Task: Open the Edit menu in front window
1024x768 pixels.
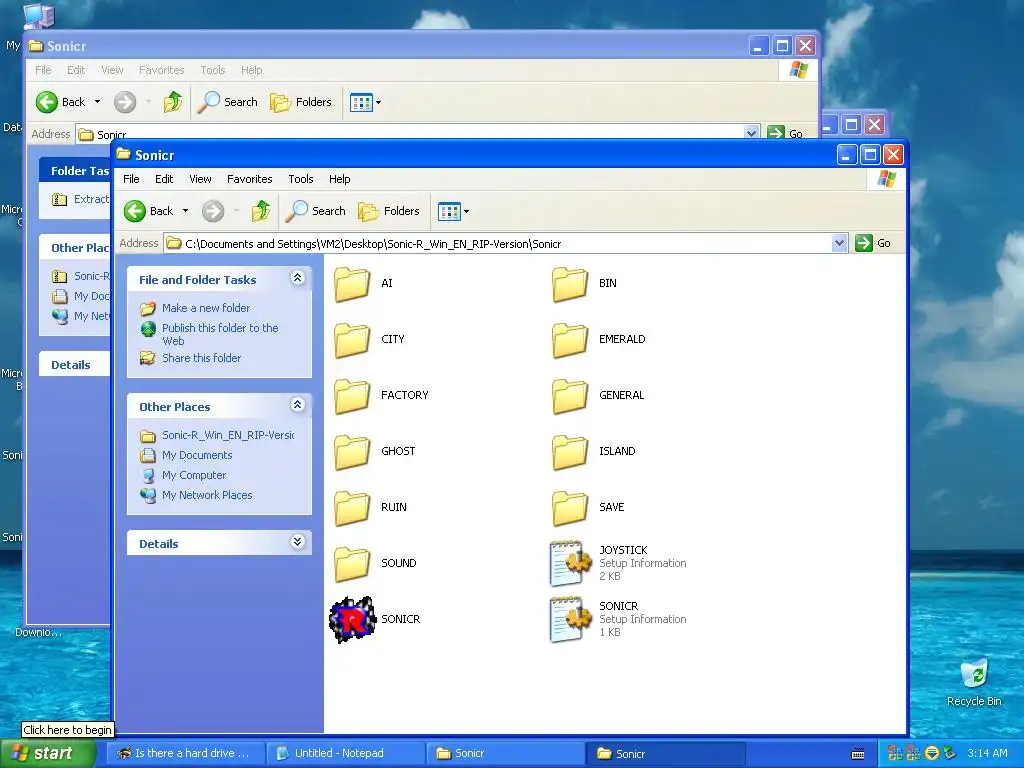Action: point(164,179)
